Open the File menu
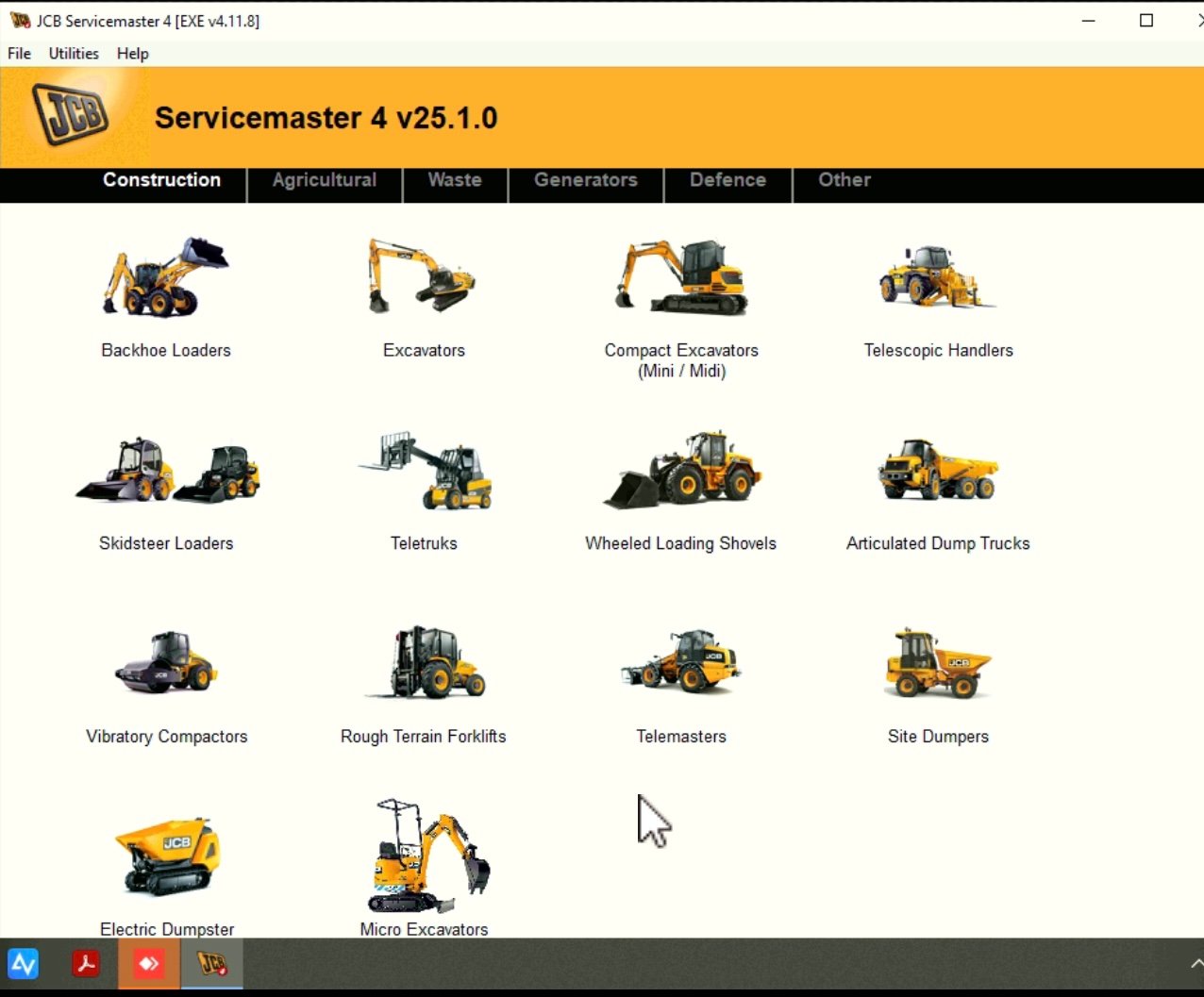Screen dimensions: 1204x997 (x=19, y=54)
